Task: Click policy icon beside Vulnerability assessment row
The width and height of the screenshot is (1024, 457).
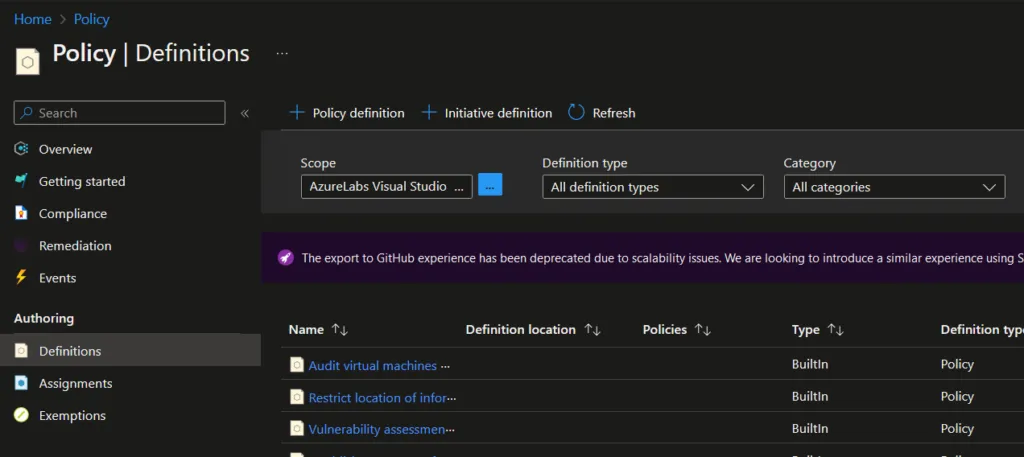Action: point(297,429)
